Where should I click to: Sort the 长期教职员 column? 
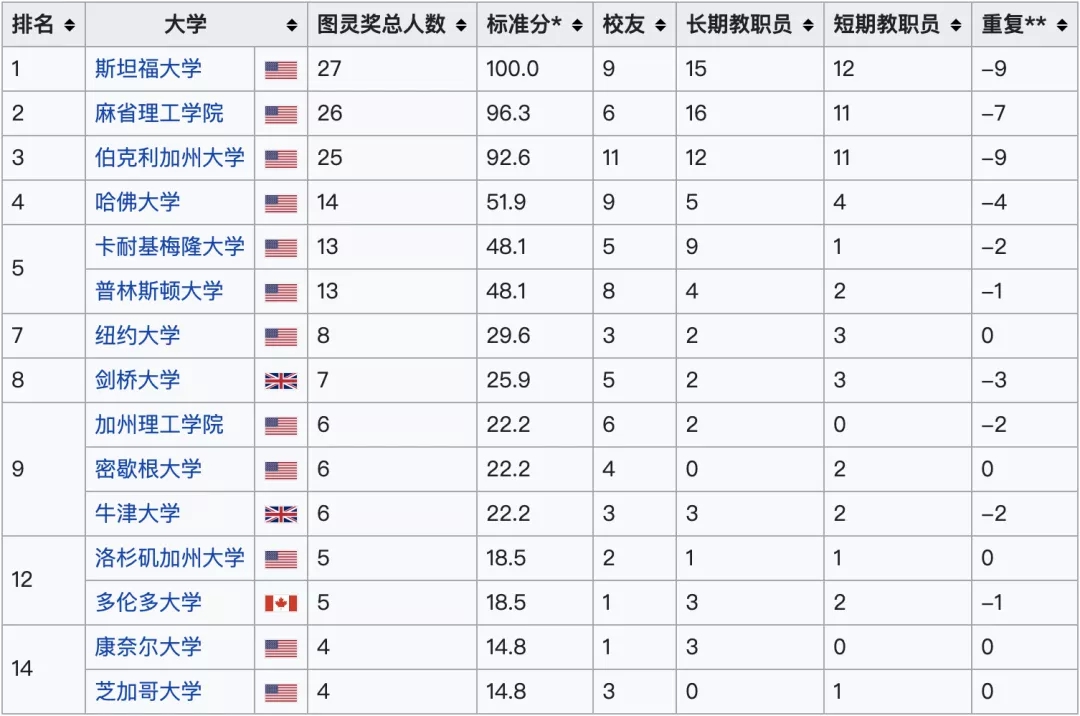click(807, 25)
